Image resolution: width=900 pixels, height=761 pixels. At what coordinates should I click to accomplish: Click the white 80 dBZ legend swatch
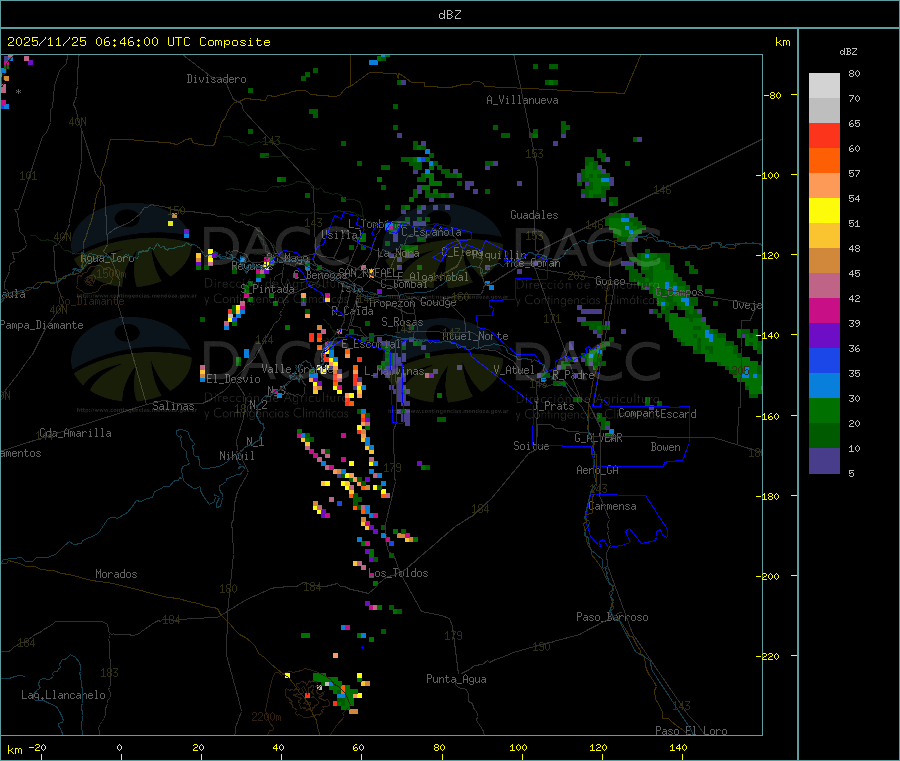pyautogui.click(x=824, y=86)
